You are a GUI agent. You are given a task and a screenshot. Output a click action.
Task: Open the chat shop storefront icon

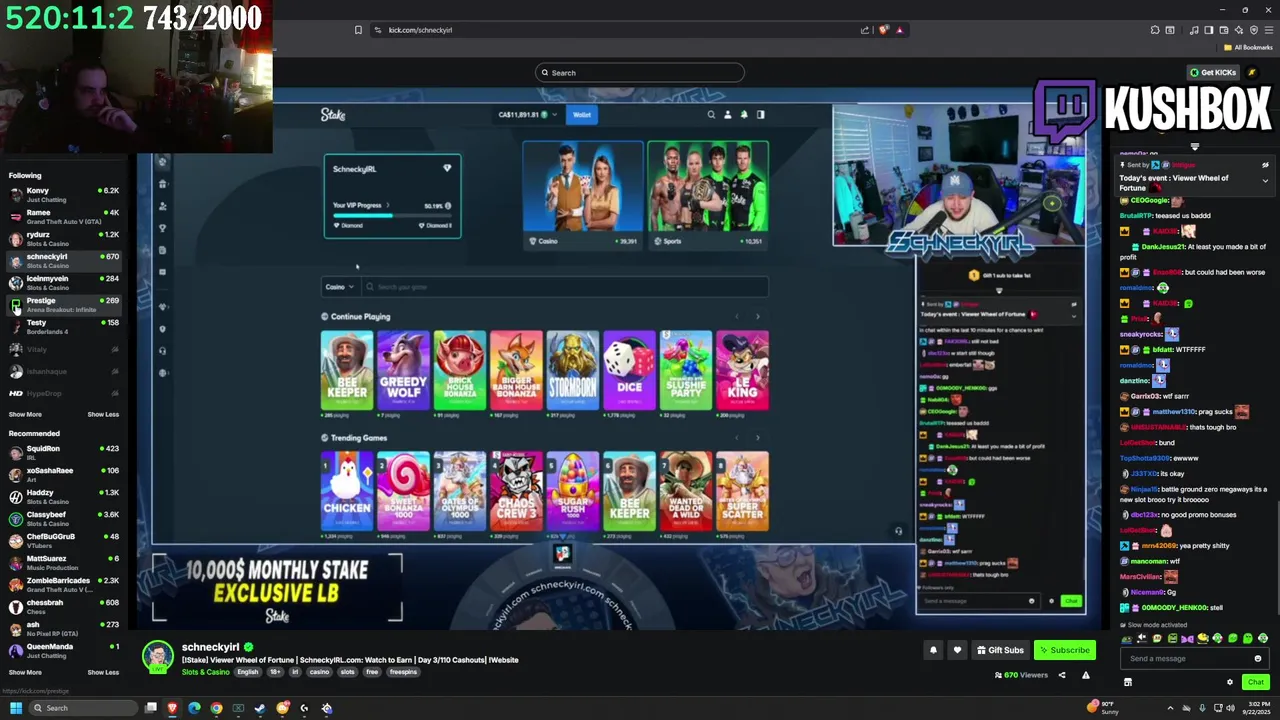(x=1127, y=682)
